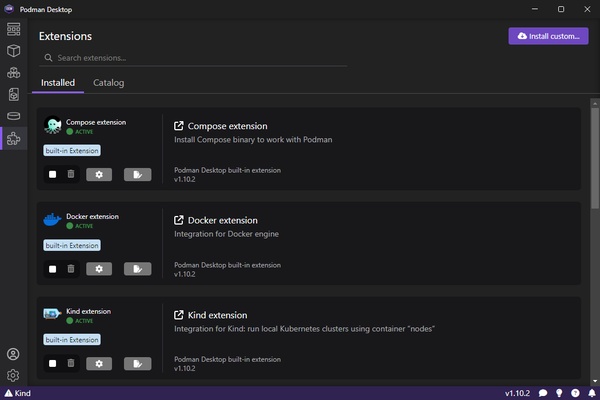The height and width of the screenshot is (400, 600).
Task: Open Kind extension settings gear
Action: point(99,364)
